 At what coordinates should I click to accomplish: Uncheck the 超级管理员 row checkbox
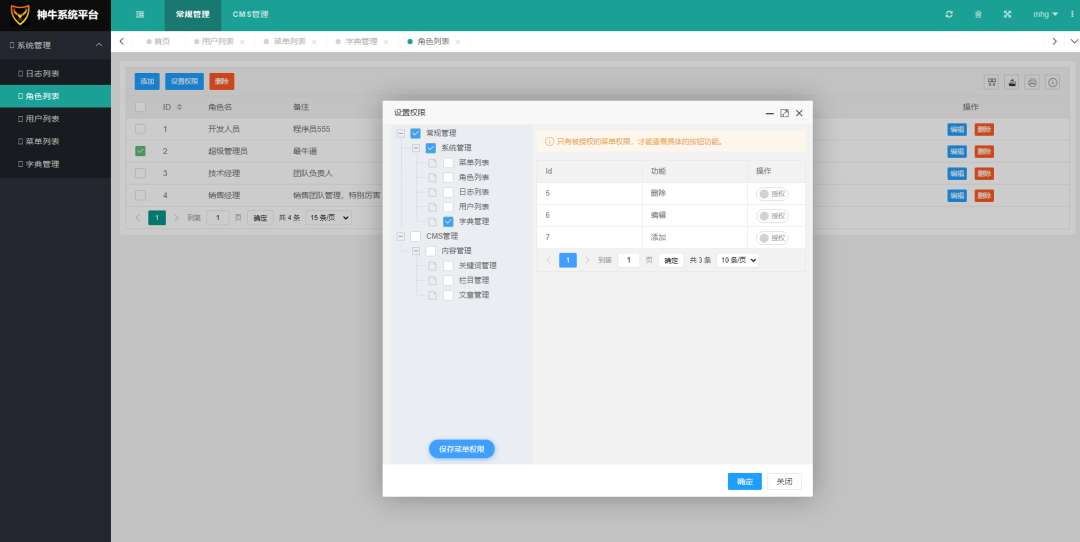[x=141, y=151]
